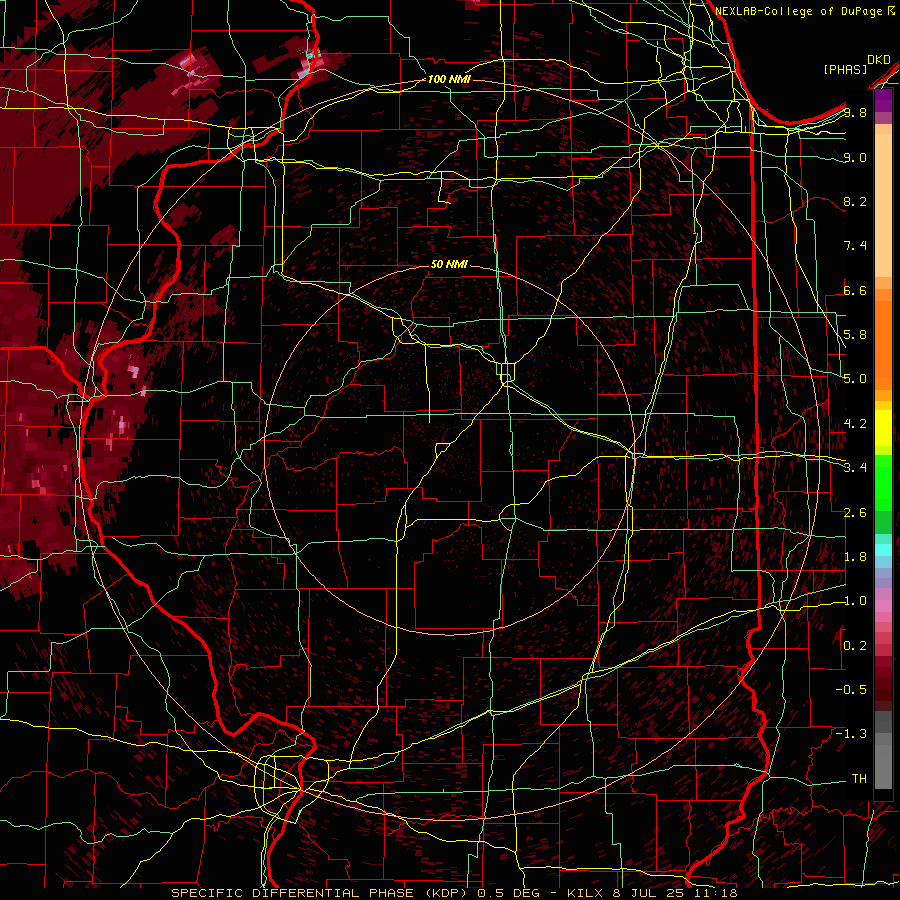The width and height of the screenshot is (900, 900).
Task: Click the 8.2 value on the color scale
Action: [855, 201]
